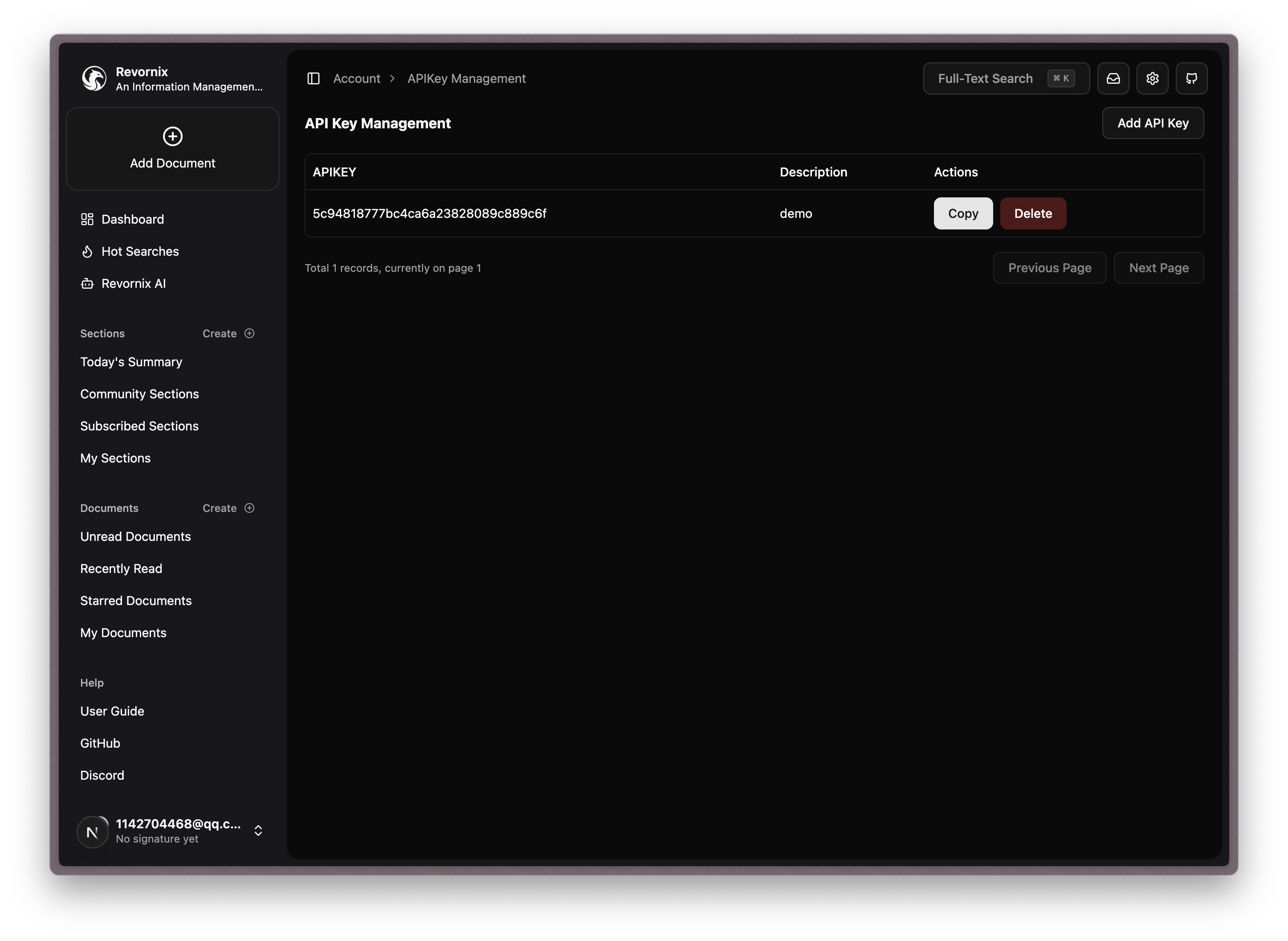Open the Full-Text Search box
This screenshot has height=941, width=1288.
1006,78
